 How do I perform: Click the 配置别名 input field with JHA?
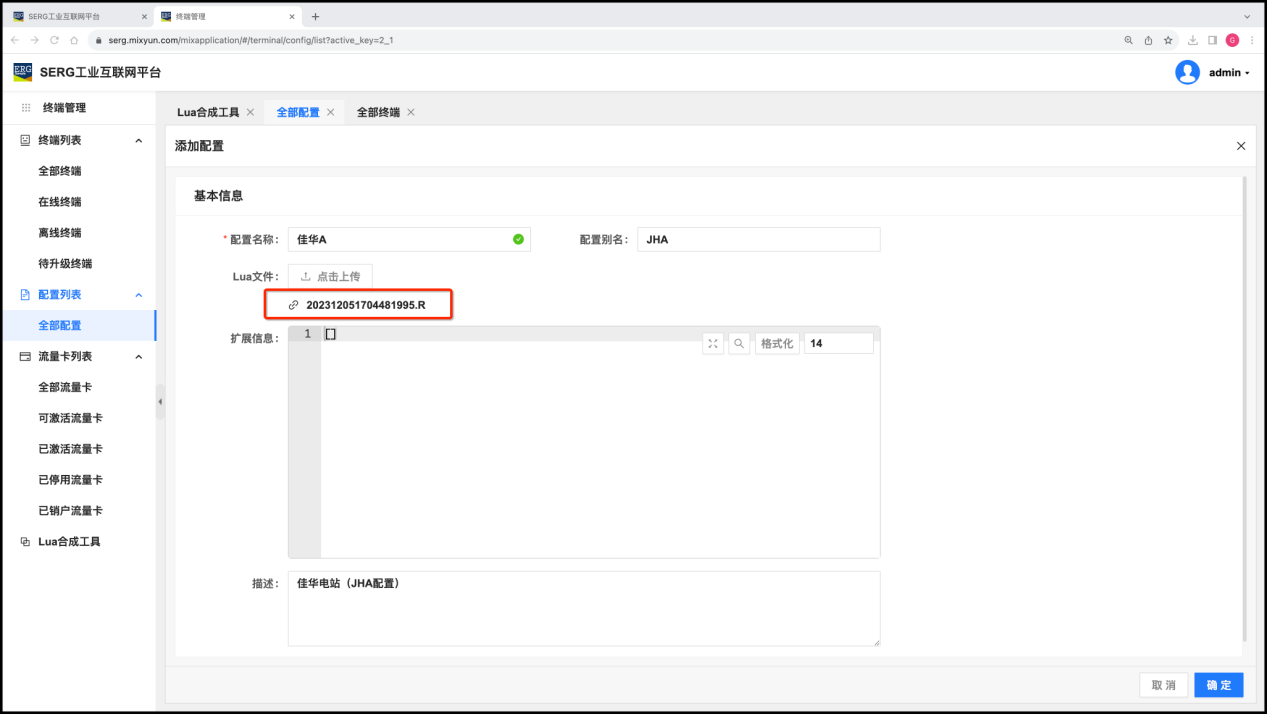pos(758,240)
